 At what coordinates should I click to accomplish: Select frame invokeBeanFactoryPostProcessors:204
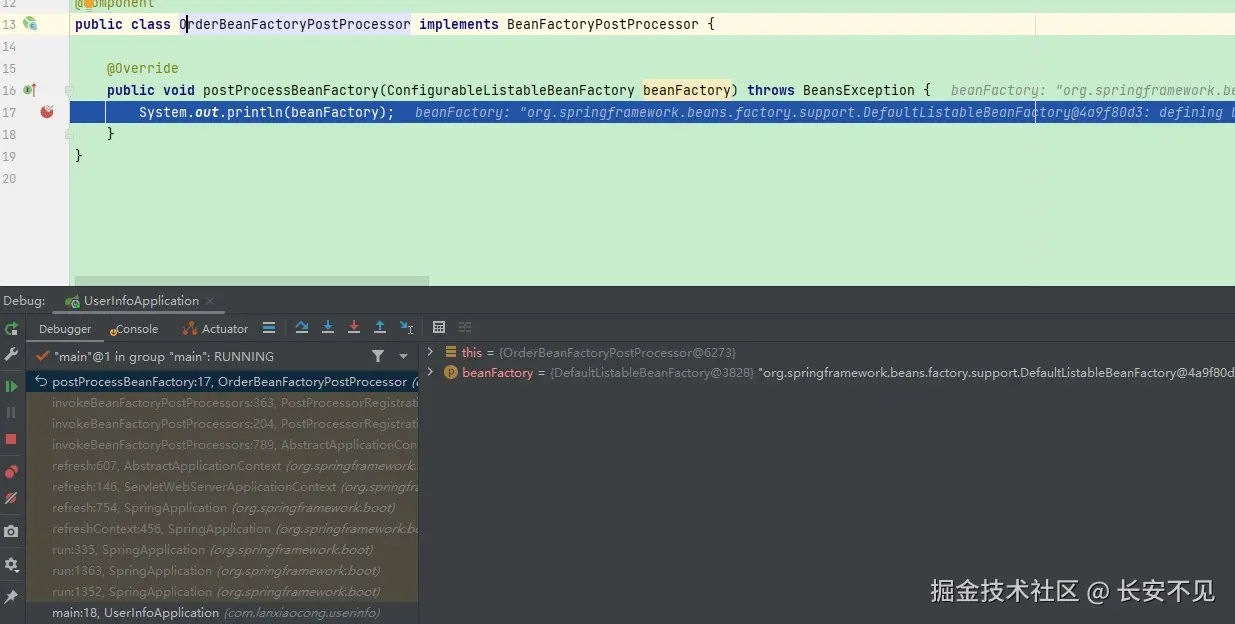[224, 424]
